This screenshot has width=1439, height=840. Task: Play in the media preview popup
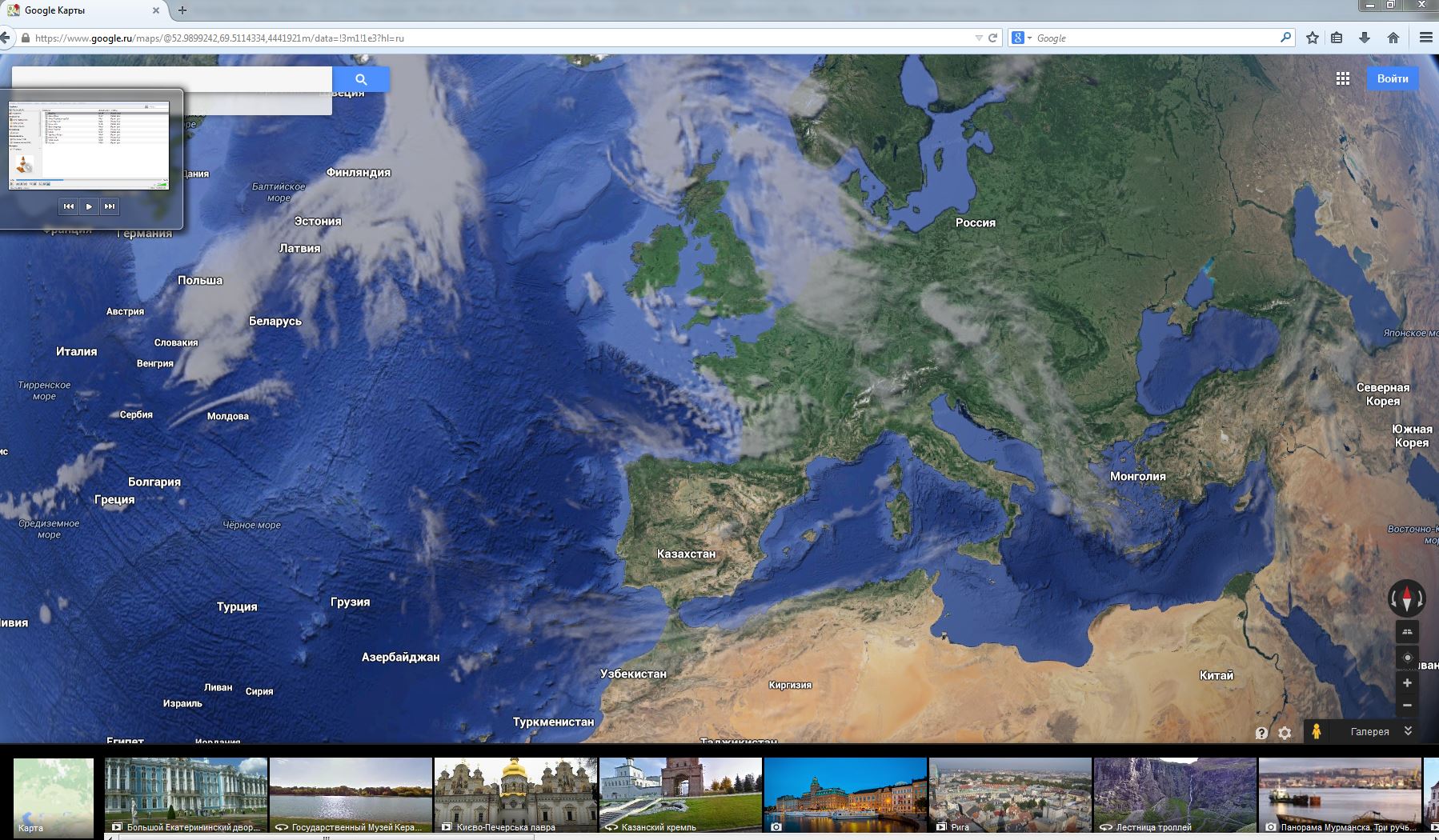point(89,206)
